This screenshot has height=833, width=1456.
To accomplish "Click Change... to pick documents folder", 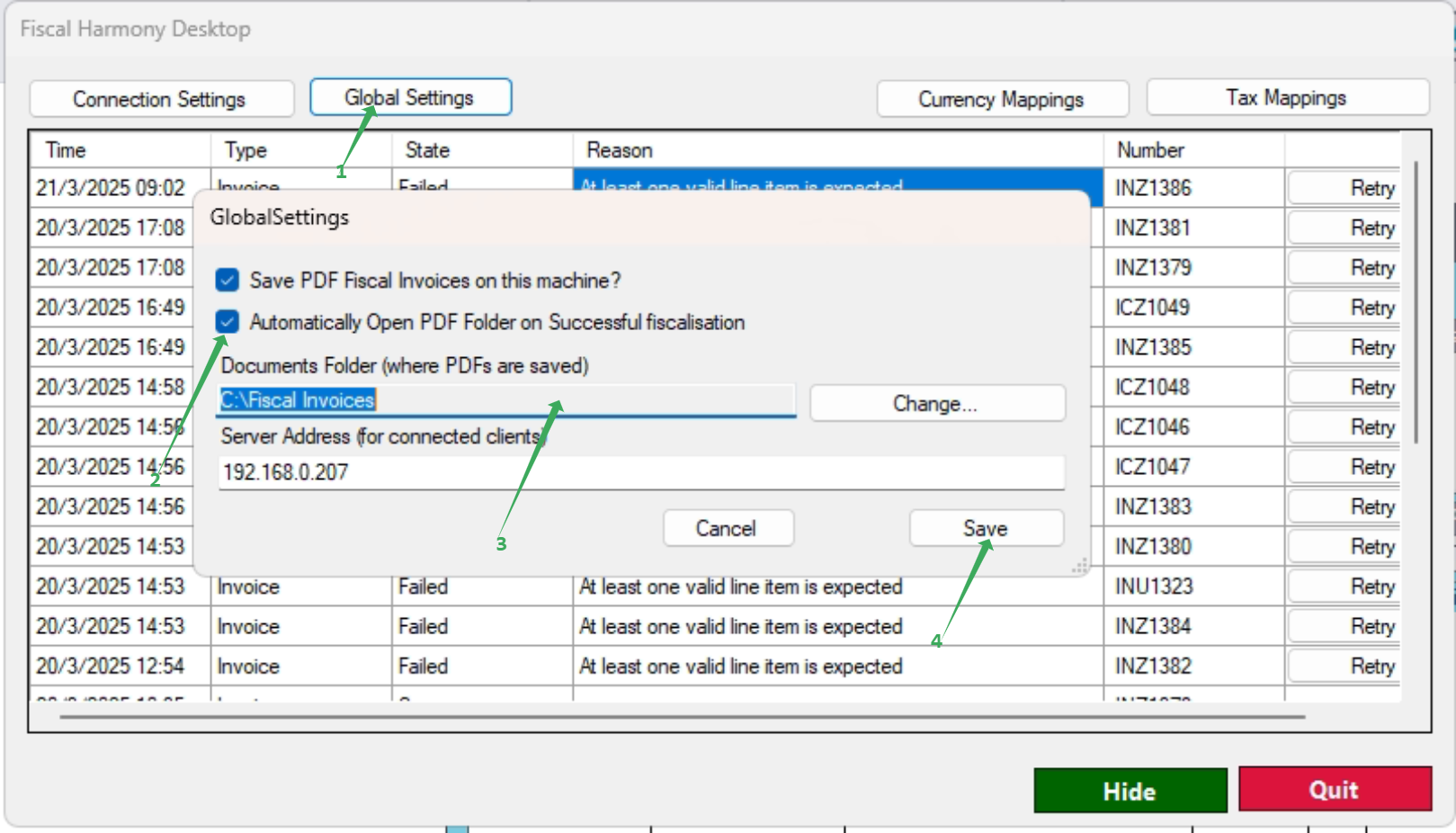I will [937, 404].
